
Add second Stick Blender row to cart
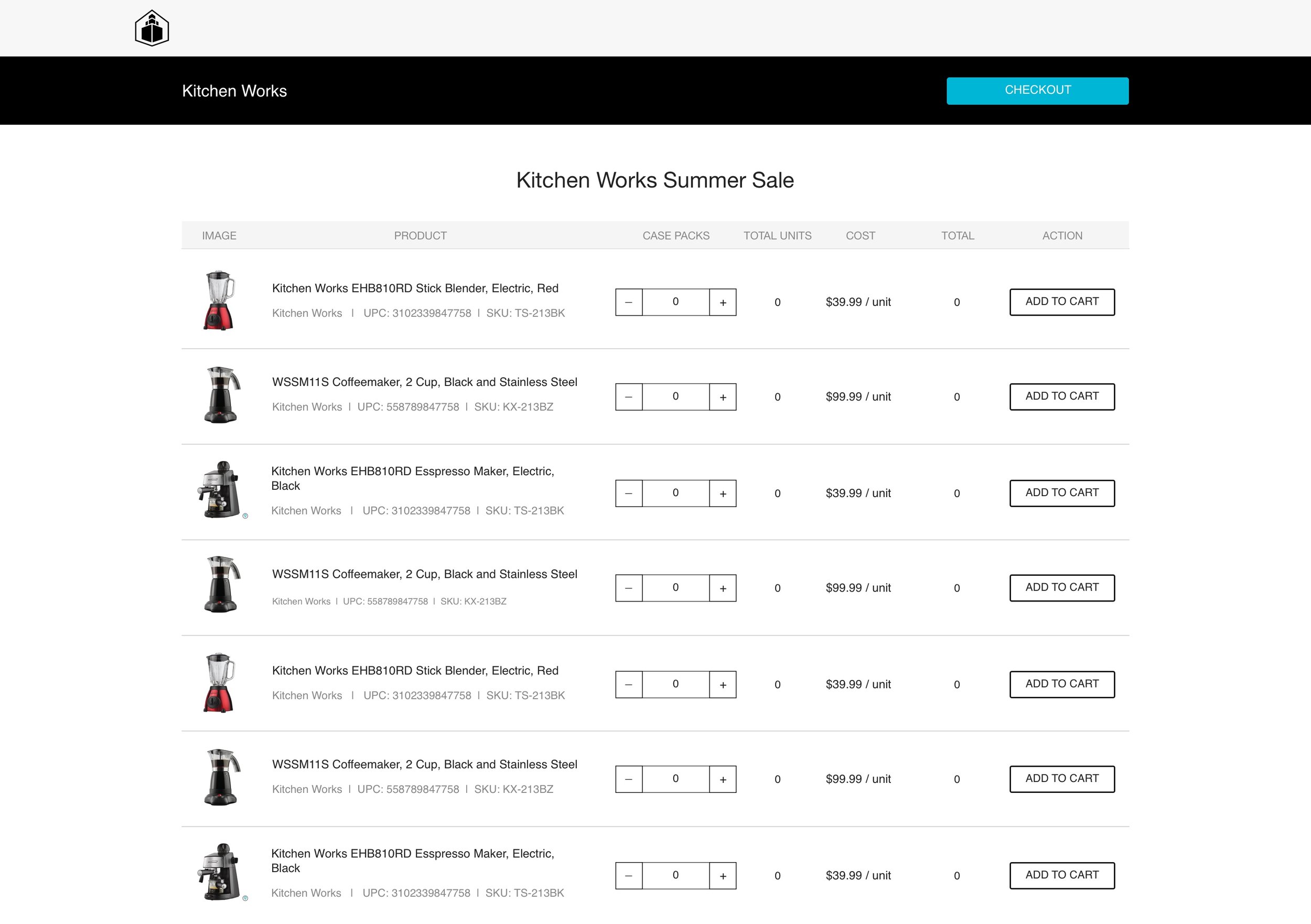(1062, 685)
